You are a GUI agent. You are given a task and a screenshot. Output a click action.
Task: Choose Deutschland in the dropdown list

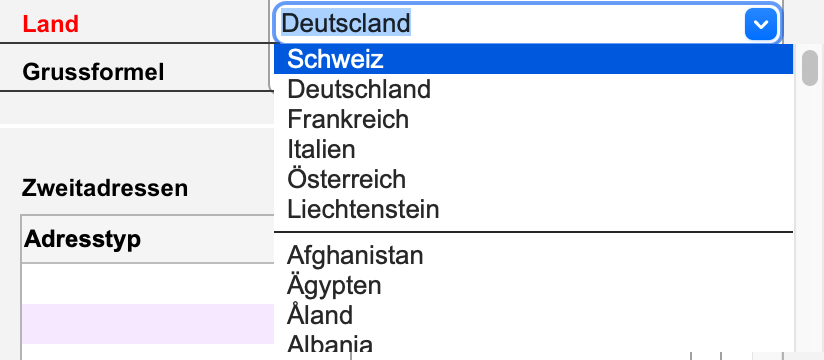(533, 89)
